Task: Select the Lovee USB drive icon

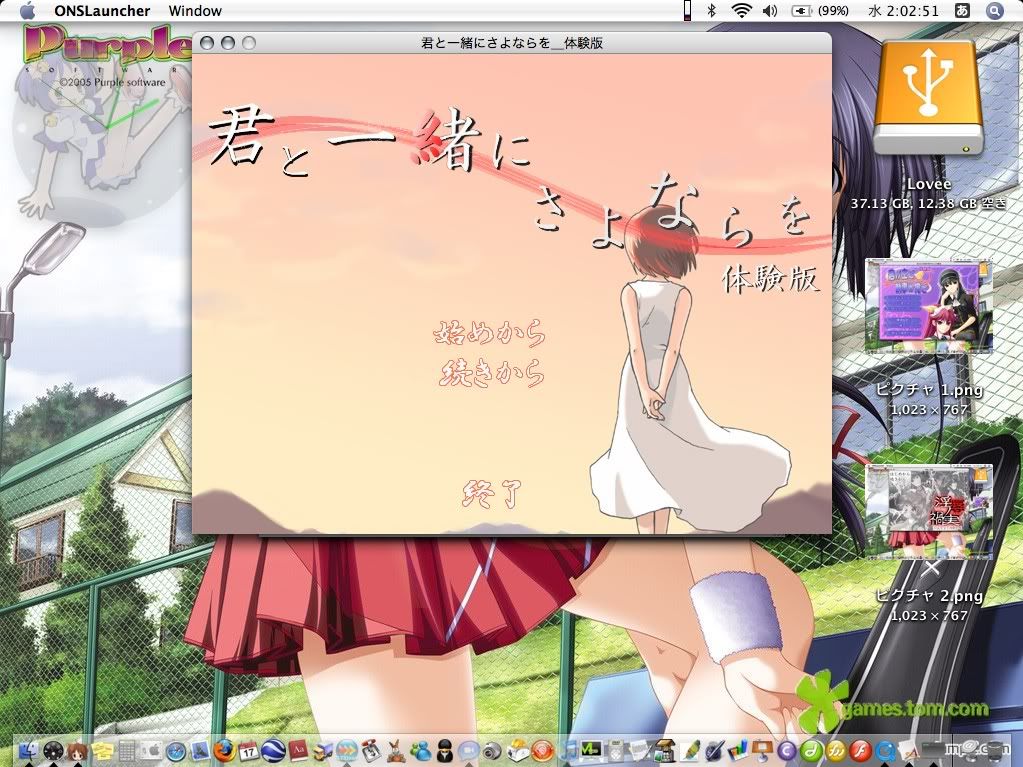Action: pos(928,98)
